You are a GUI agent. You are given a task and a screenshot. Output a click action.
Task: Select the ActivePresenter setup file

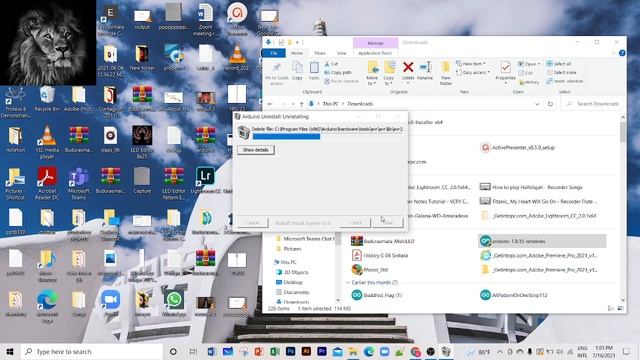coord(518,147)
